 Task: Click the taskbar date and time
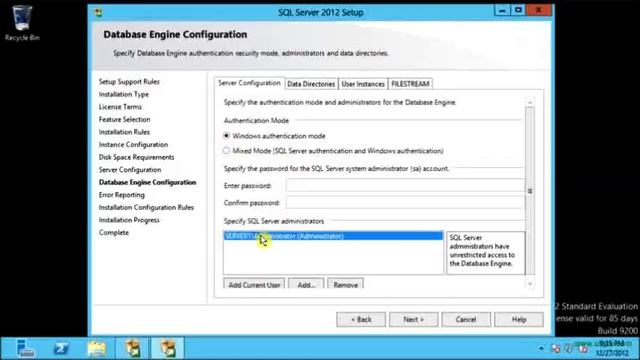click(612, 348)
